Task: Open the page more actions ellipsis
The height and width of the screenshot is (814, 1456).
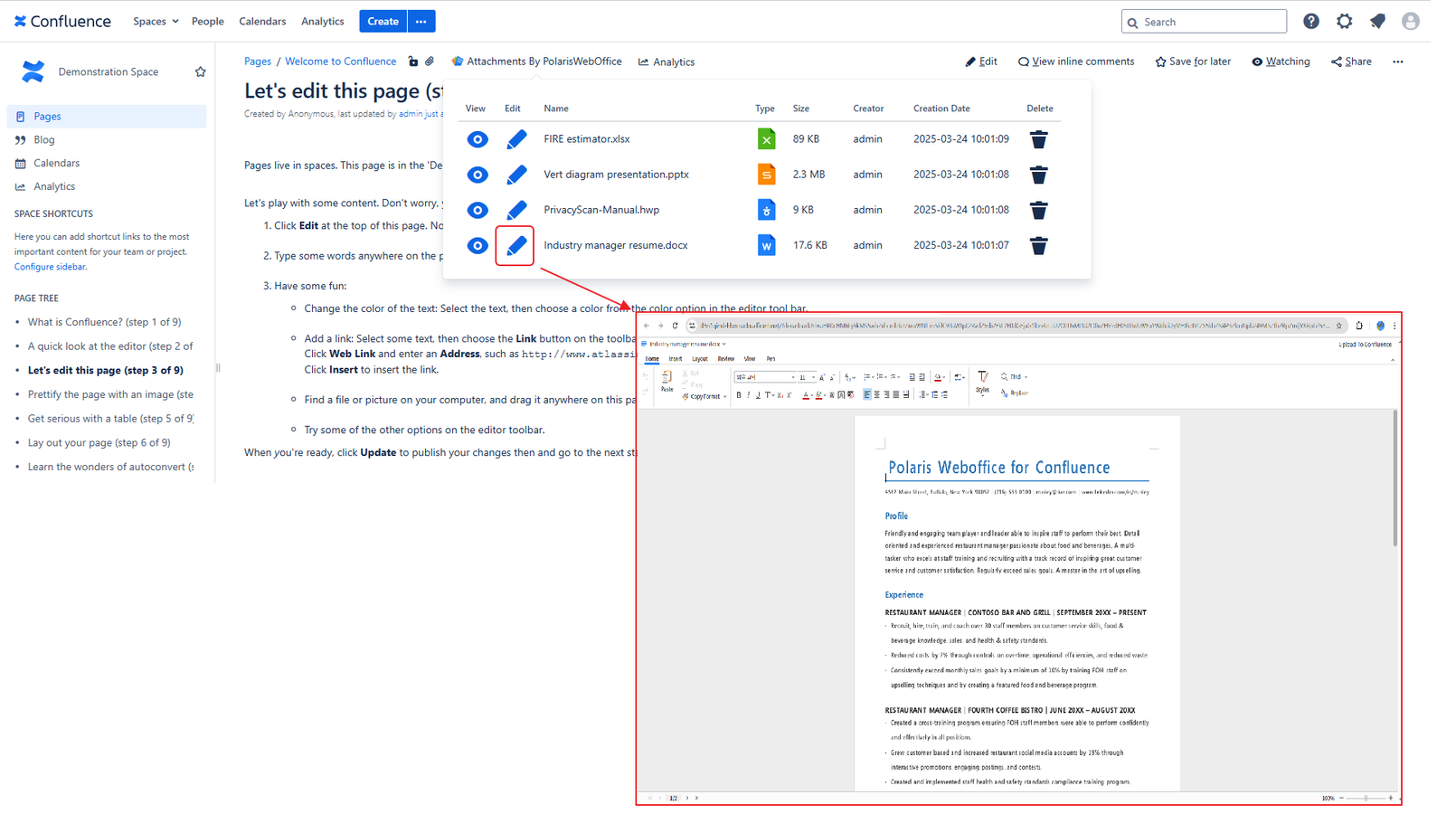Action: 1398,62
